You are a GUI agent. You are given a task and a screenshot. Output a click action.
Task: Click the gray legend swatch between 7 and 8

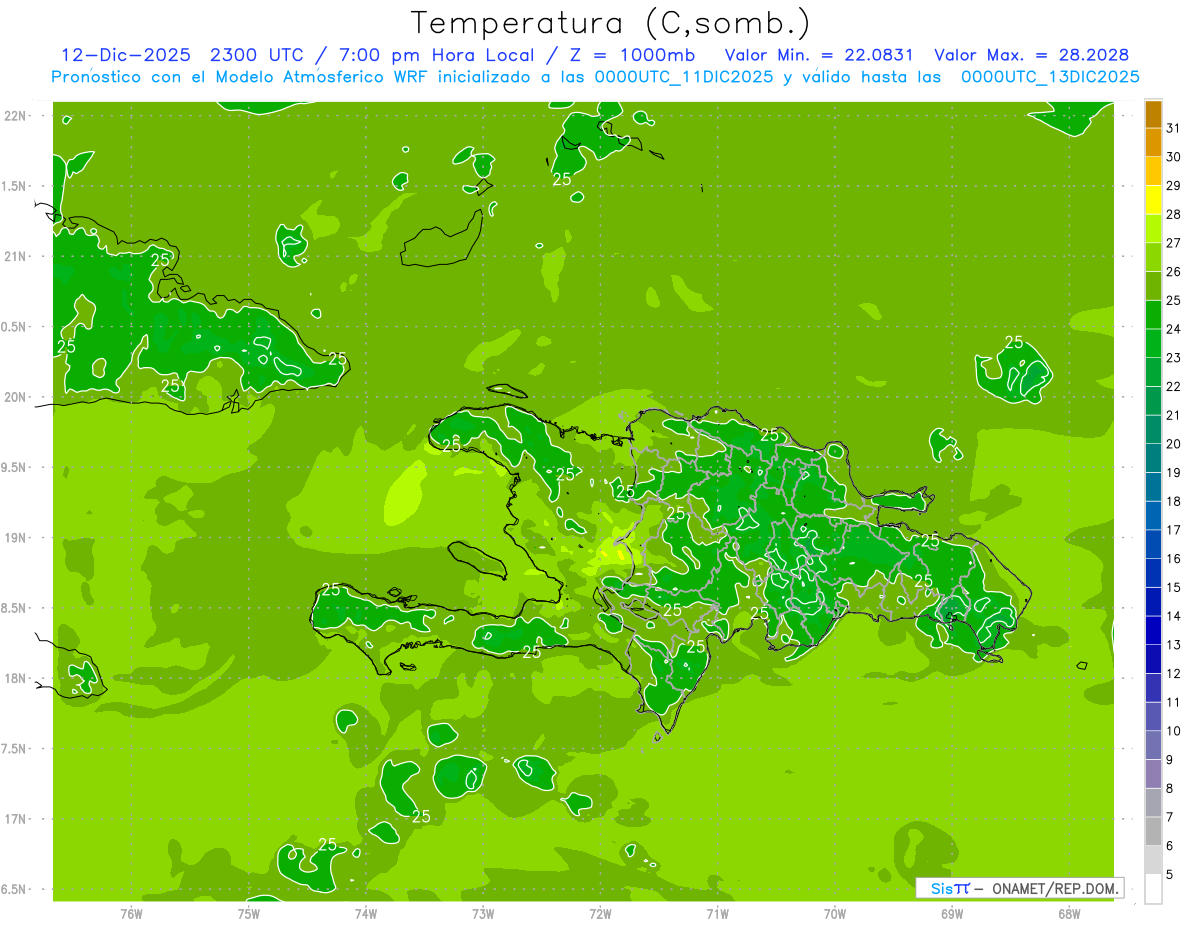coord(1153,803)
